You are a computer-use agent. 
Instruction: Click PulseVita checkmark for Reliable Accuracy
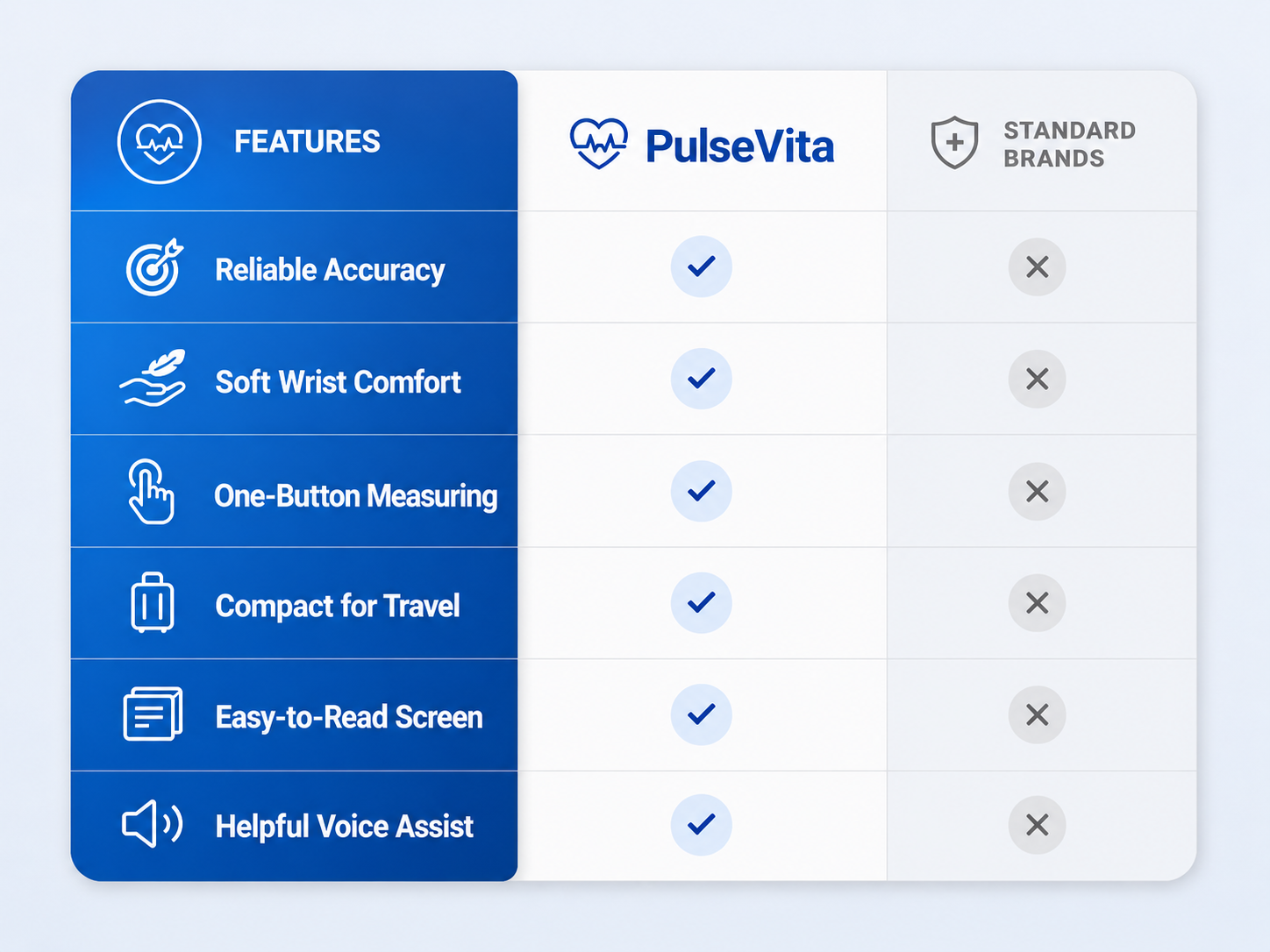pyautogui.click(x=702, y=266)
